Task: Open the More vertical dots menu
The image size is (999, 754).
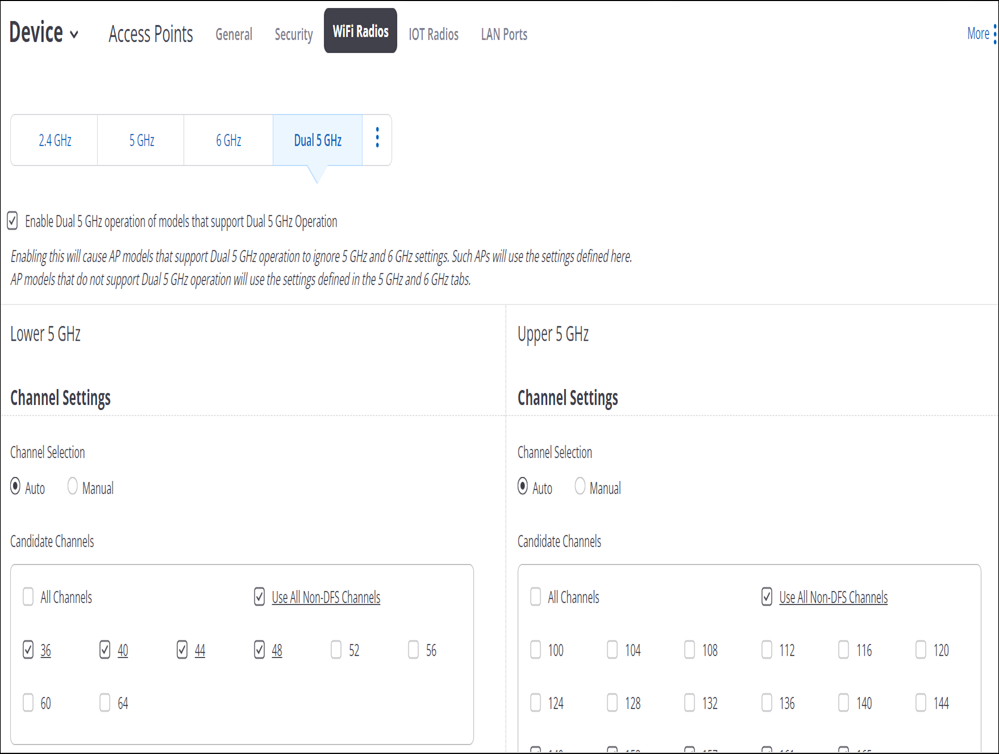Action: coord(995,34)
